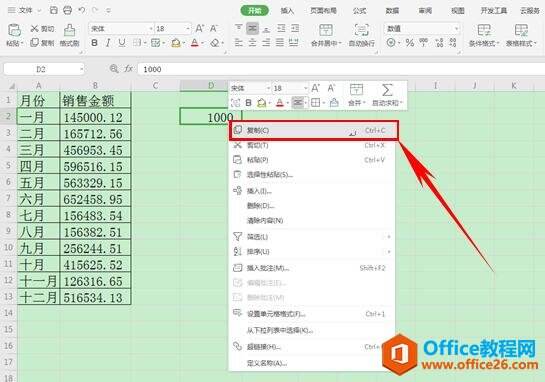Expand the 文件 file menu arrow
545x382 pixels.
coord(39,11)
